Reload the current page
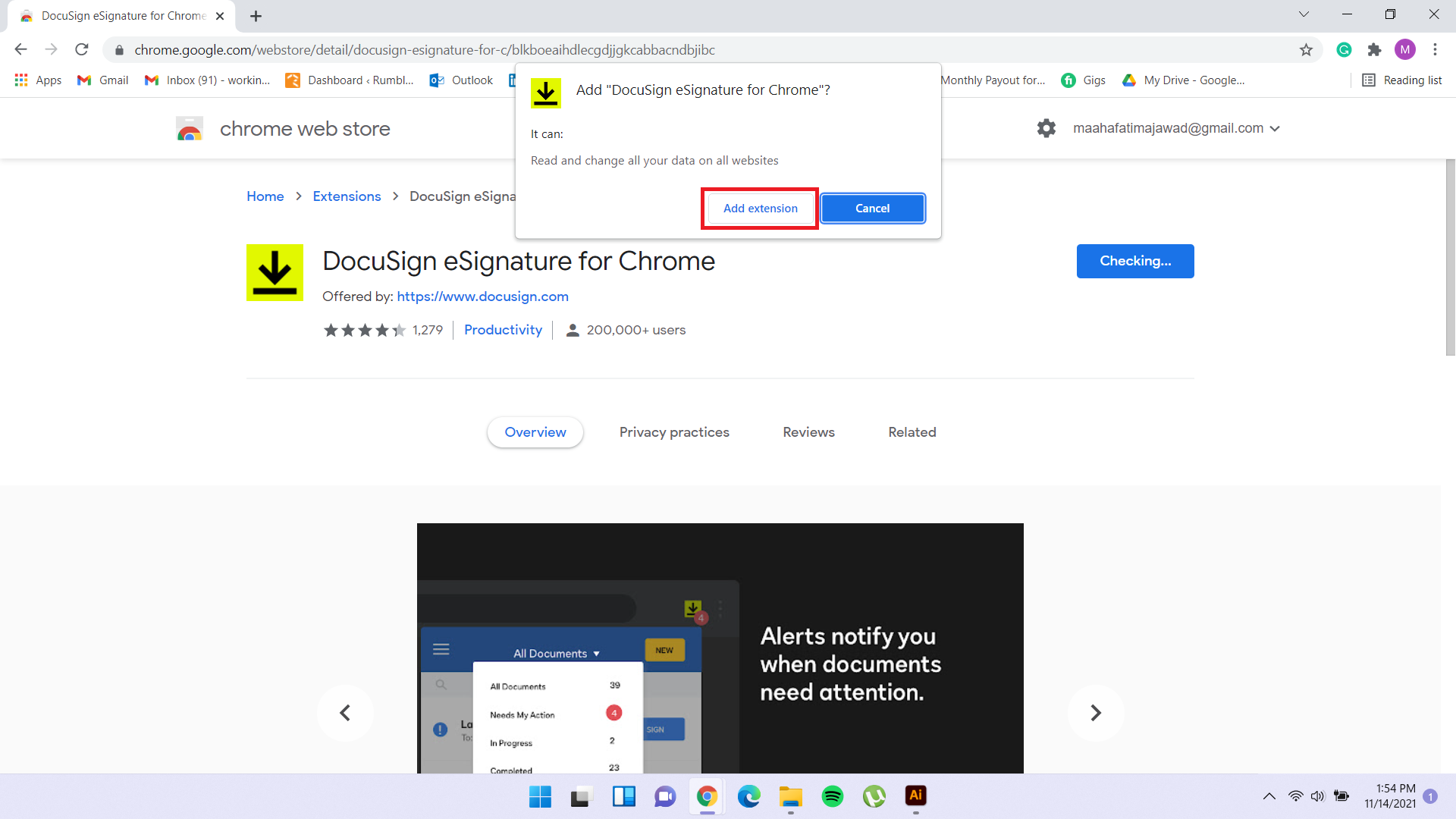Screen dimensions: 1456x819 pos(82,49)
